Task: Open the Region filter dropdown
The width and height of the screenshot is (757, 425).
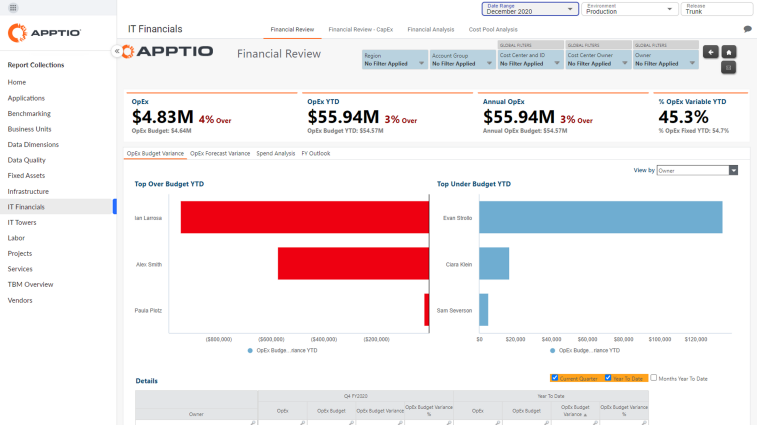Action: (x=394, y=59)
